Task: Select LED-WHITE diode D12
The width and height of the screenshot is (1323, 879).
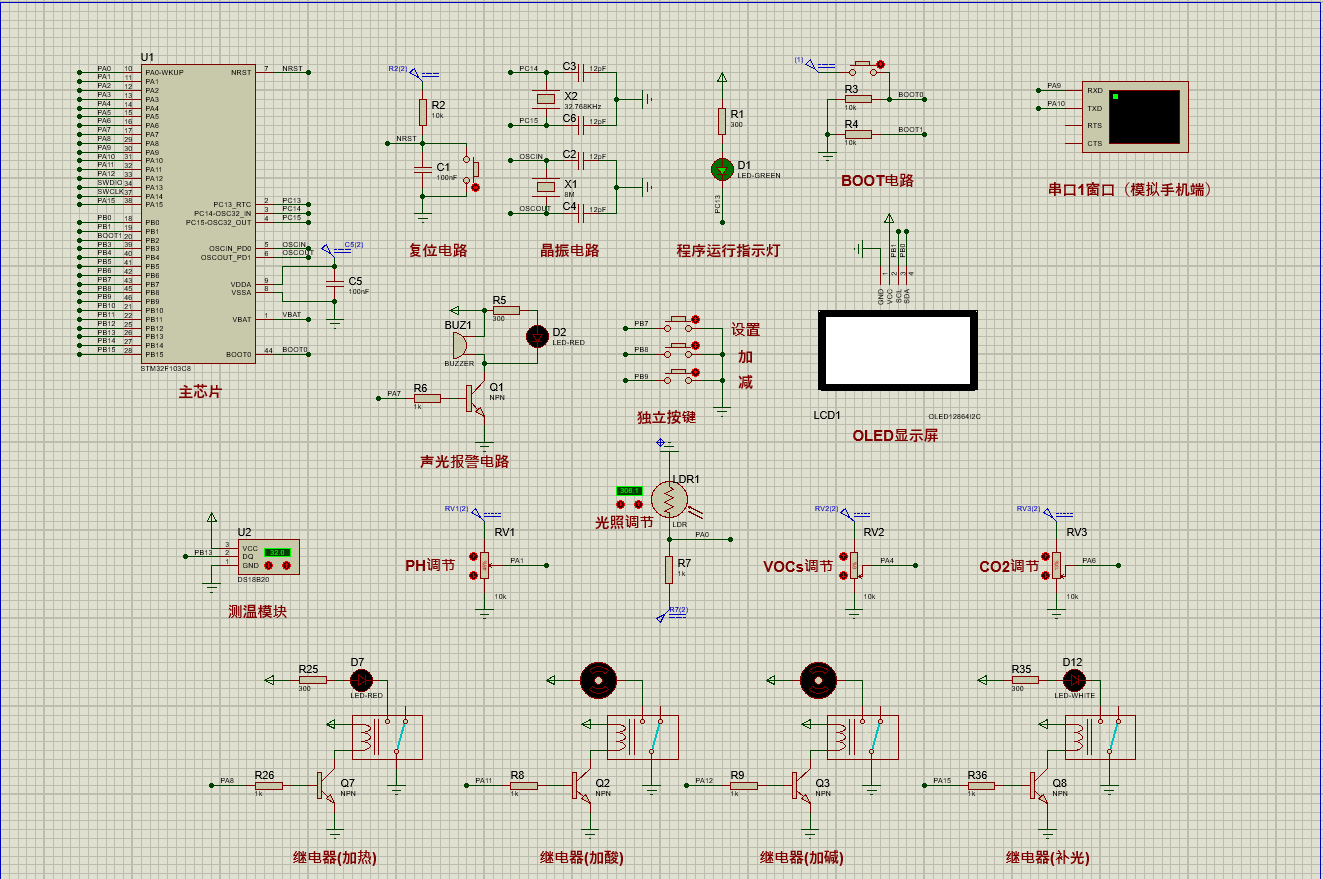Action: click(x=1075, y=680)
